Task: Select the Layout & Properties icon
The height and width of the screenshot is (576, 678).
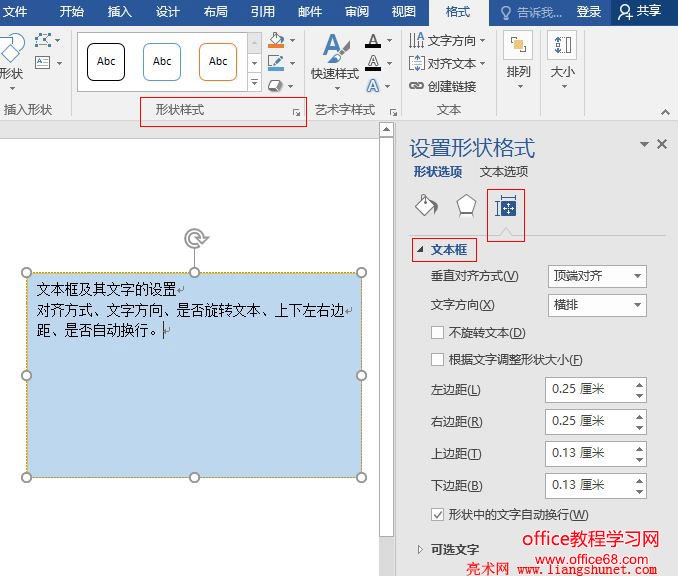Action: click(505, 206)
